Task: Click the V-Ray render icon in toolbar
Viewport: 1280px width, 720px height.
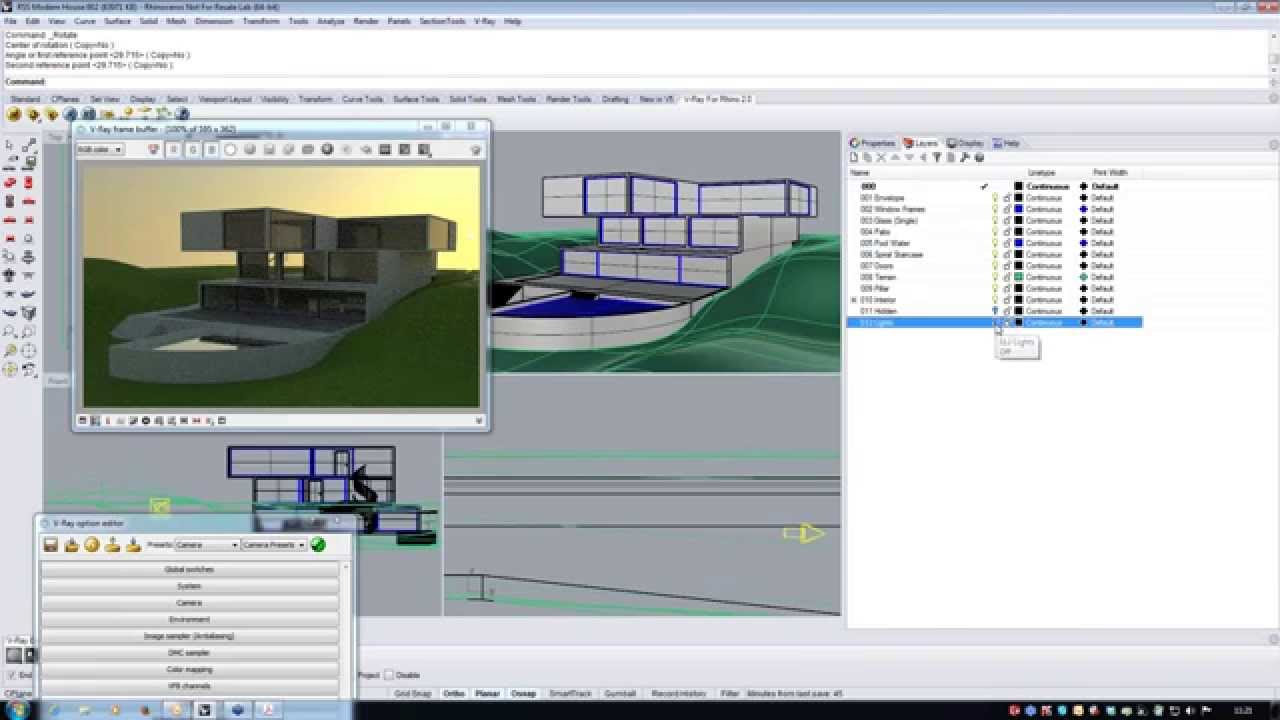Action: coord(70,115)
